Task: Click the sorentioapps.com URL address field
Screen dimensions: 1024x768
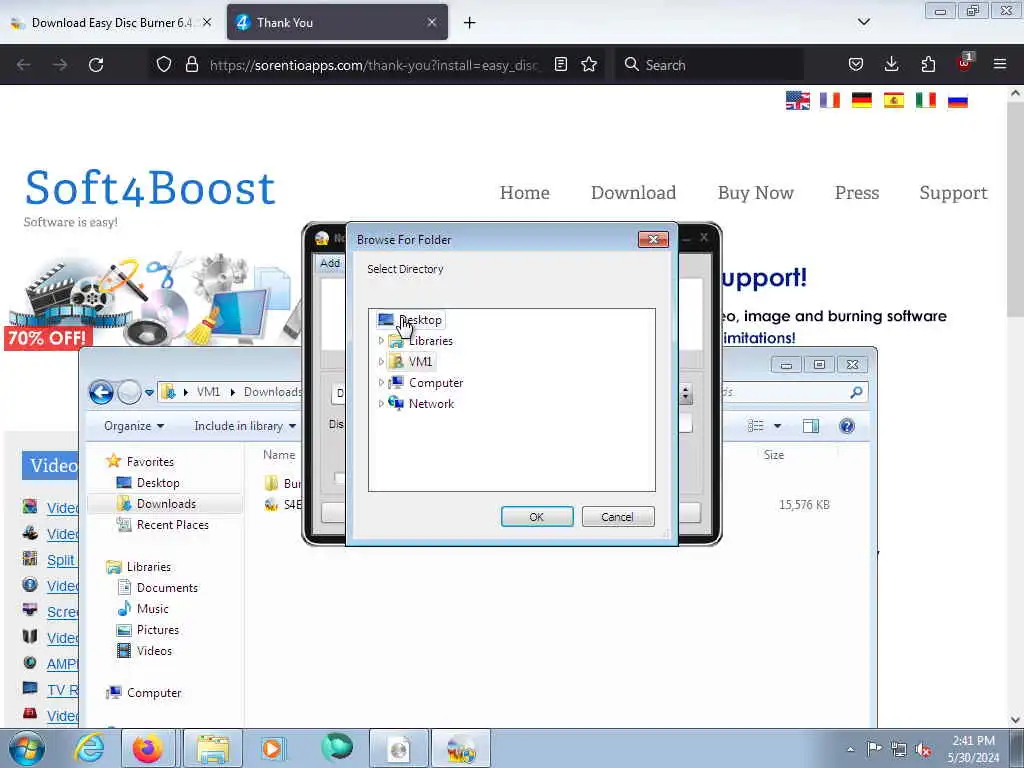Action: (x=374, y=65)
